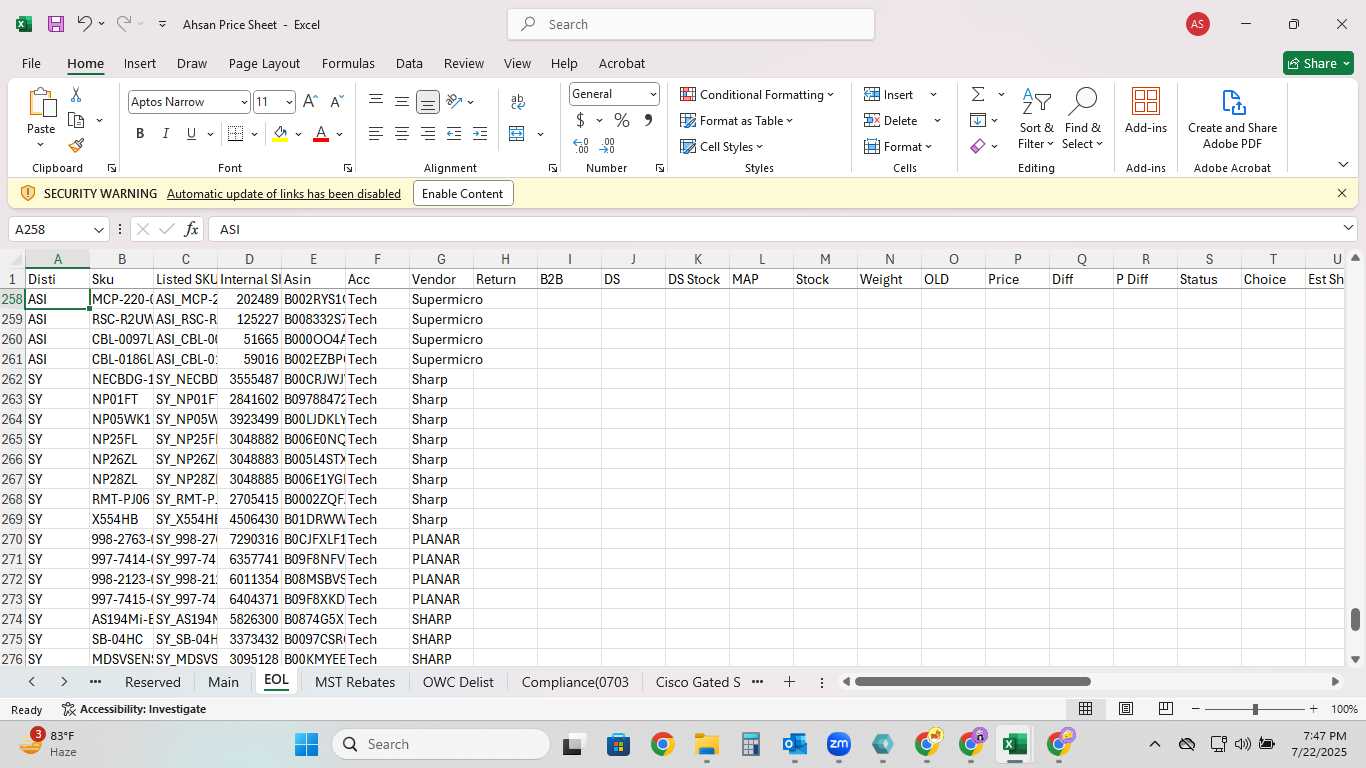Toggle bold formatting
Viewport: 1366px width, 768px height.
tap(140, 134)
